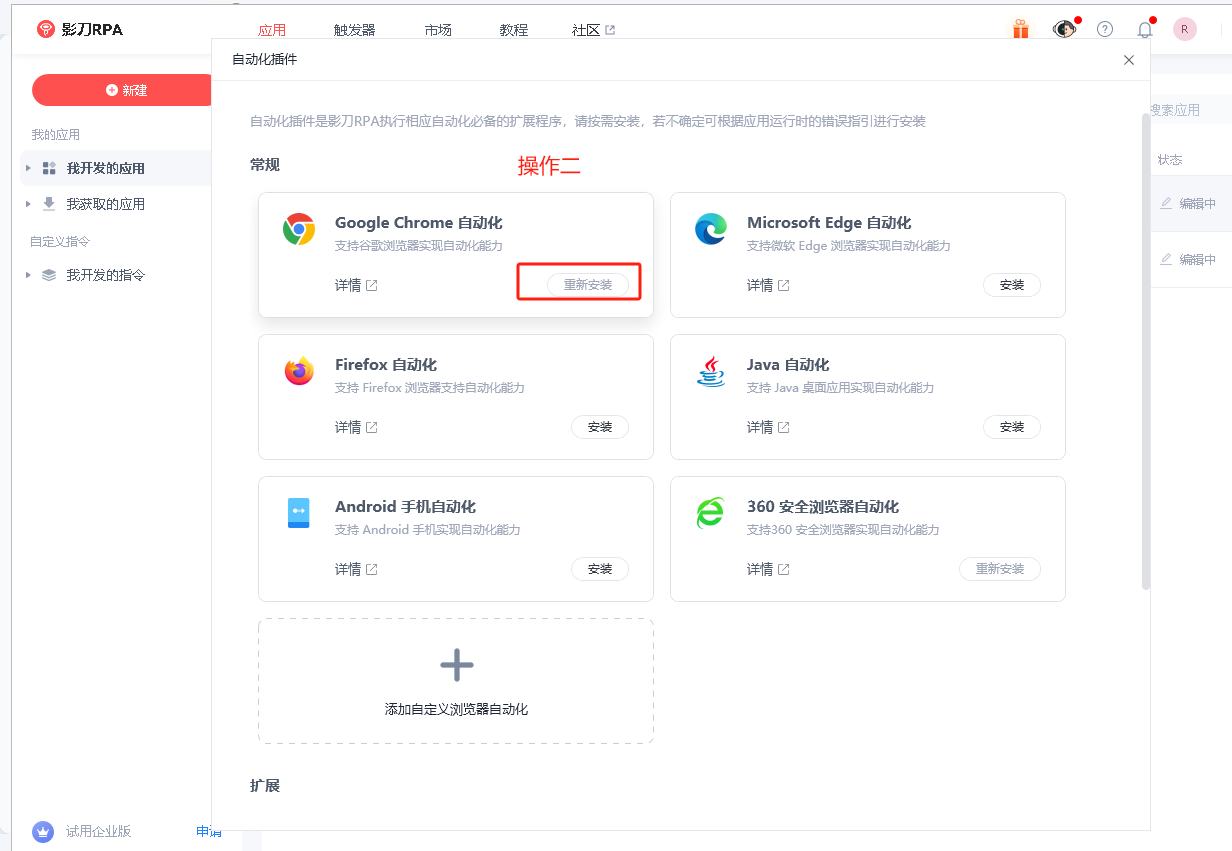The width and height of the screenshot is (1232, 851).
Task: Open the help question mark icon
Action: point(1105,29)
